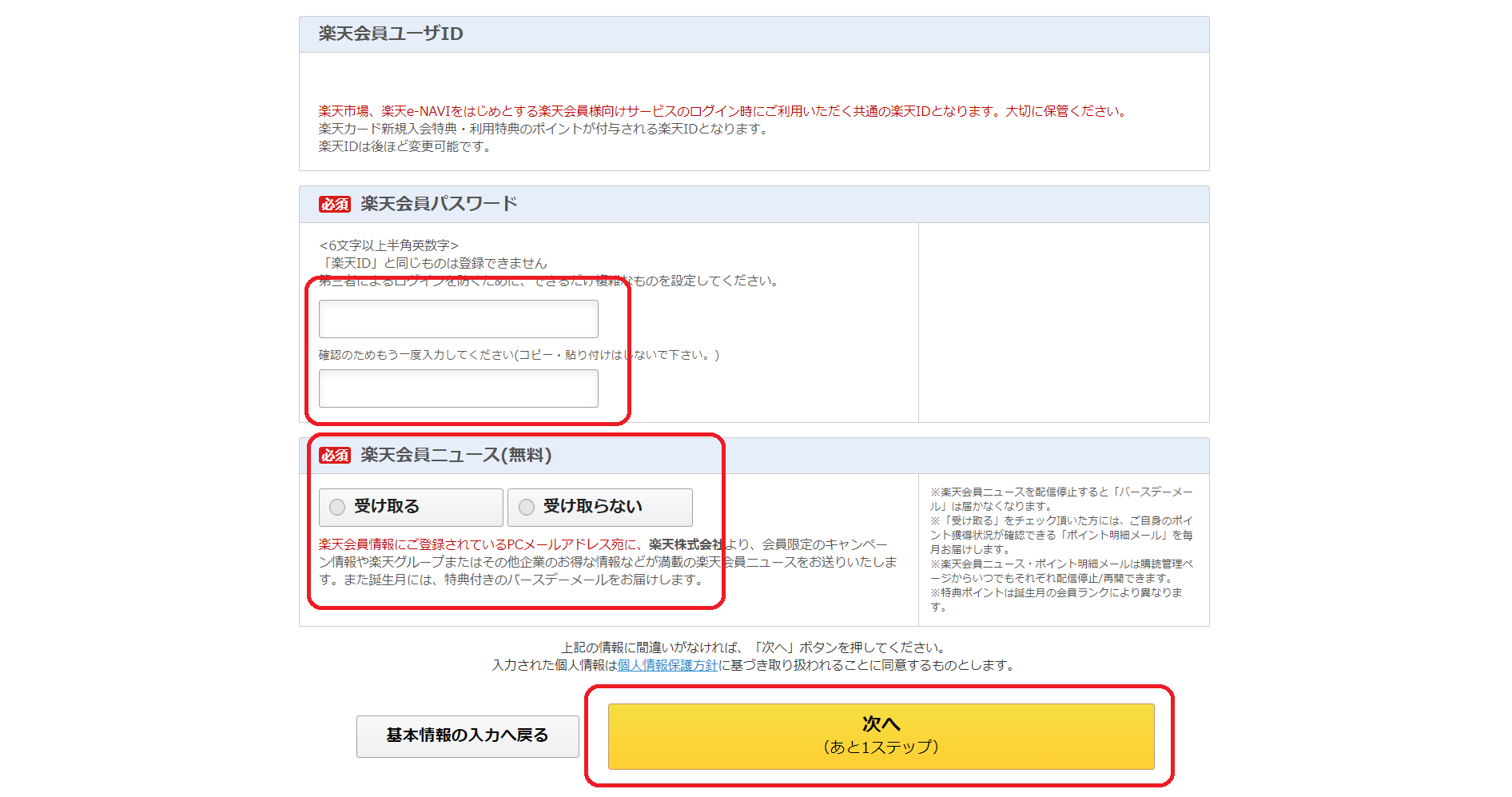Click the 楽天IDは後ほど変更可能です text
The image size is (1512, 797).
[x=404, y=146]
